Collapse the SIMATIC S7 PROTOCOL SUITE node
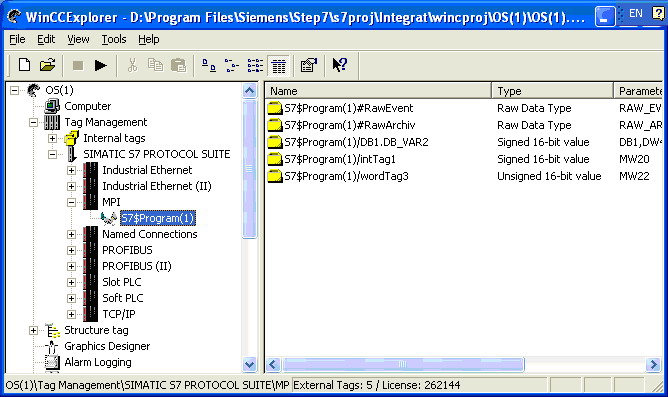This screenshot has width=668, height=397. point(52,154)
